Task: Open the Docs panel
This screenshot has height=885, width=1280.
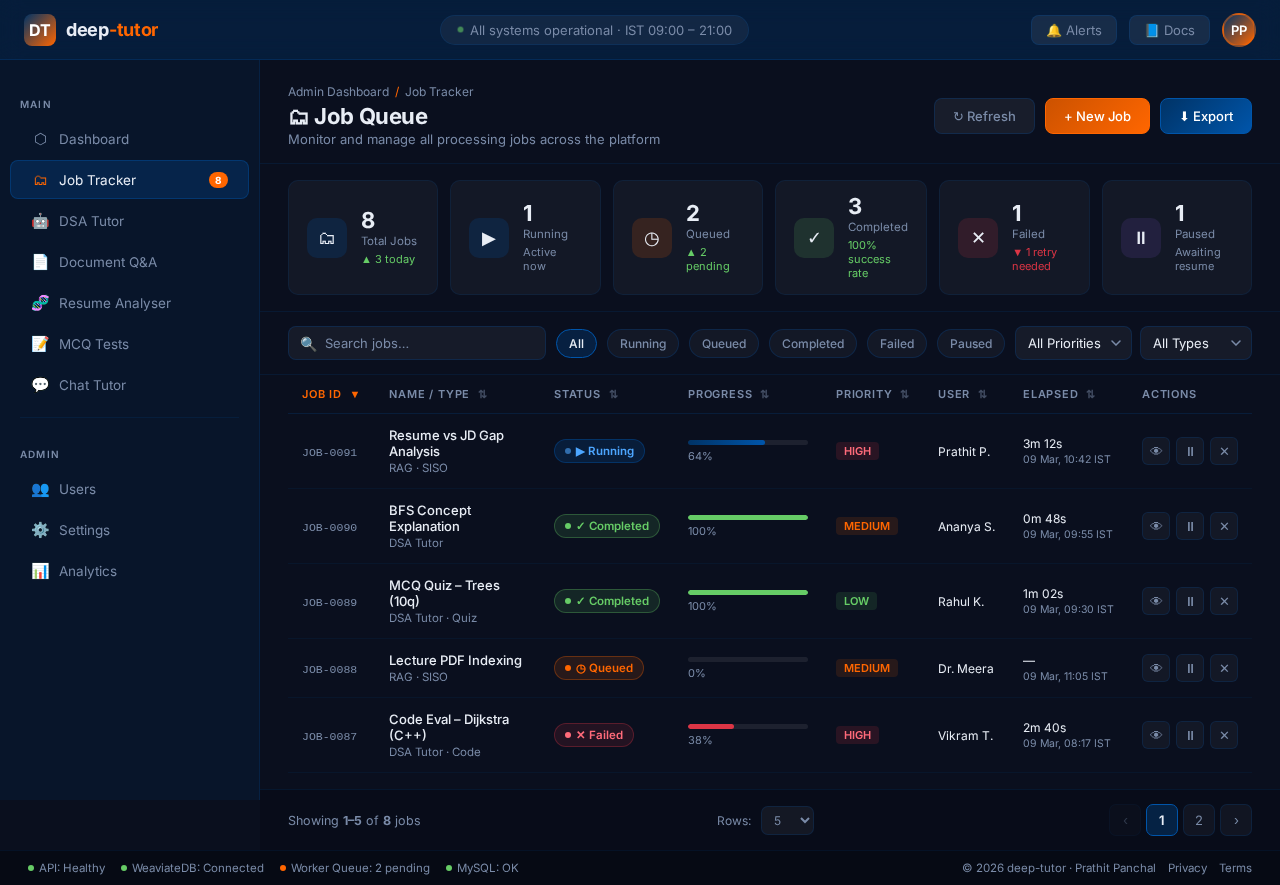Action: (1169, 30)
